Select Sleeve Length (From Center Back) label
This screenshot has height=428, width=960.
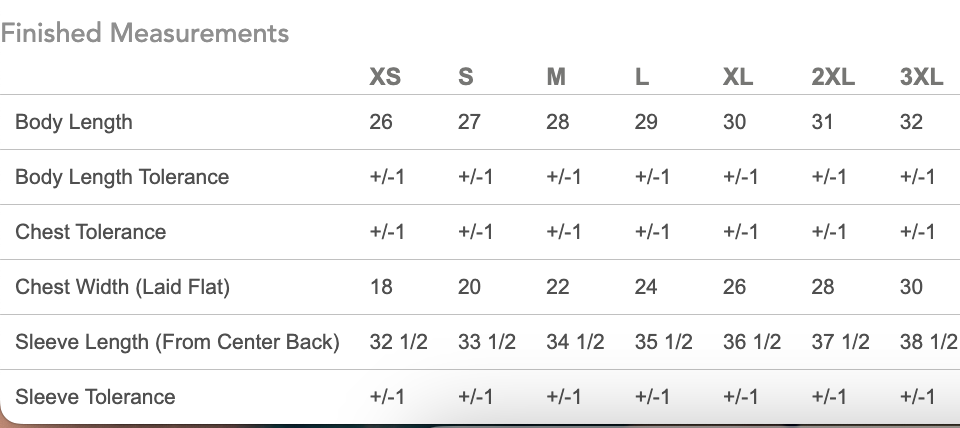(x=177, y=342)
